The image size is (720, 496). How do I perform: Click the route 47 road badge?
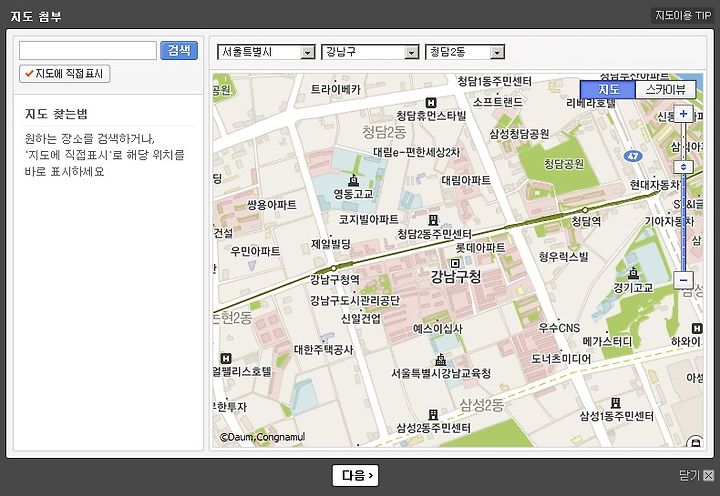(x=633, y=156)
